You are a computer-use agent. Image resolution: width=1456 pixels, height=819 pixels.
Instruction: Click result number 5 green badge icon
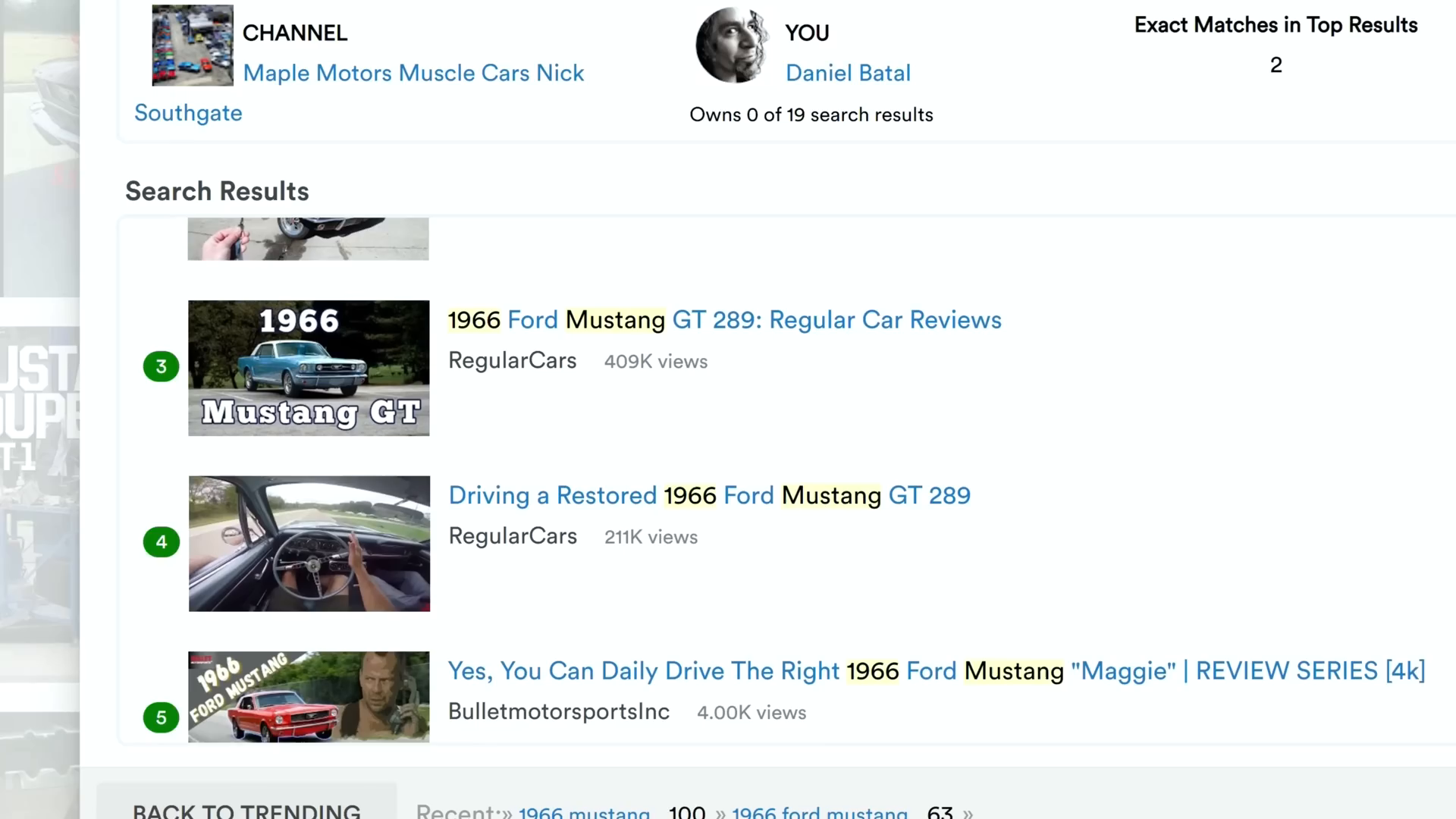point(160,717)
